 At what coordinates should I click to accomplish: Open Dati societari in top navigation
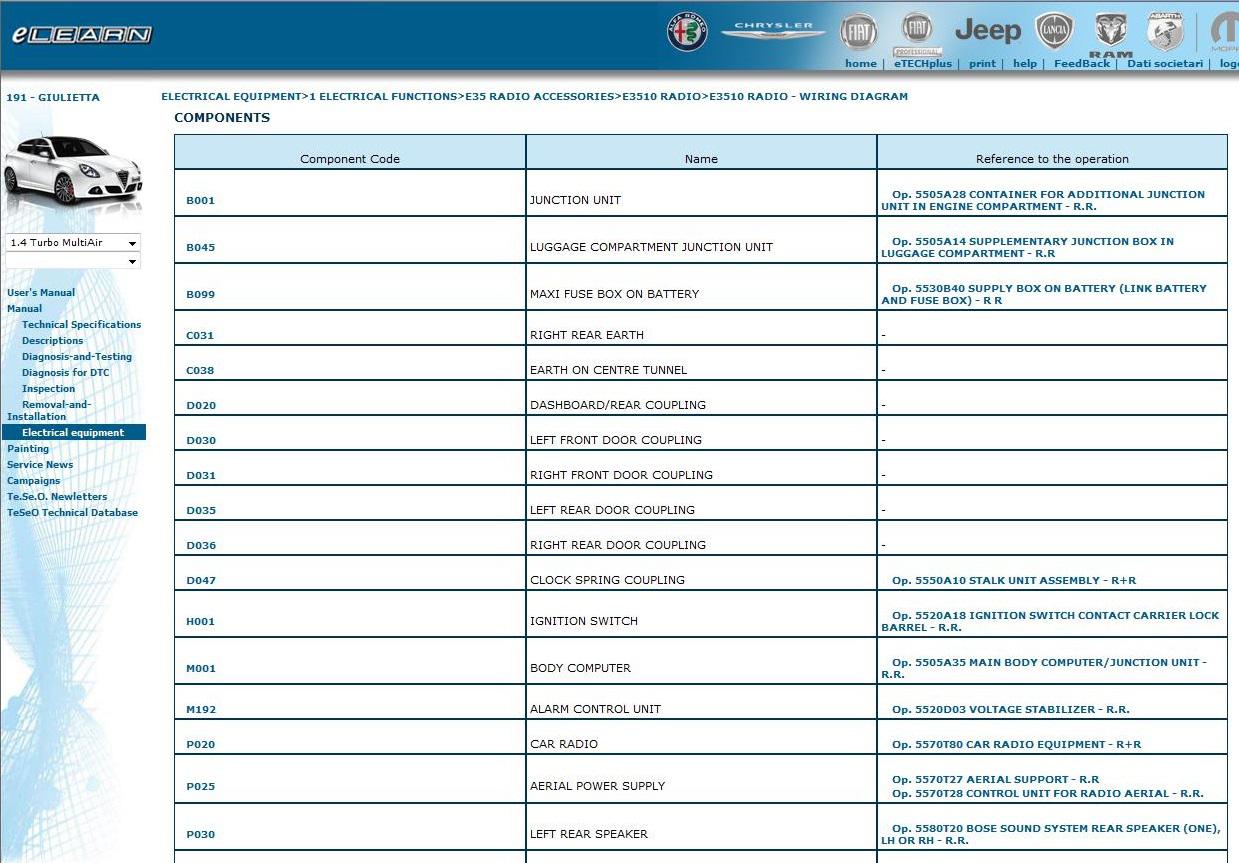(1165, 63)
